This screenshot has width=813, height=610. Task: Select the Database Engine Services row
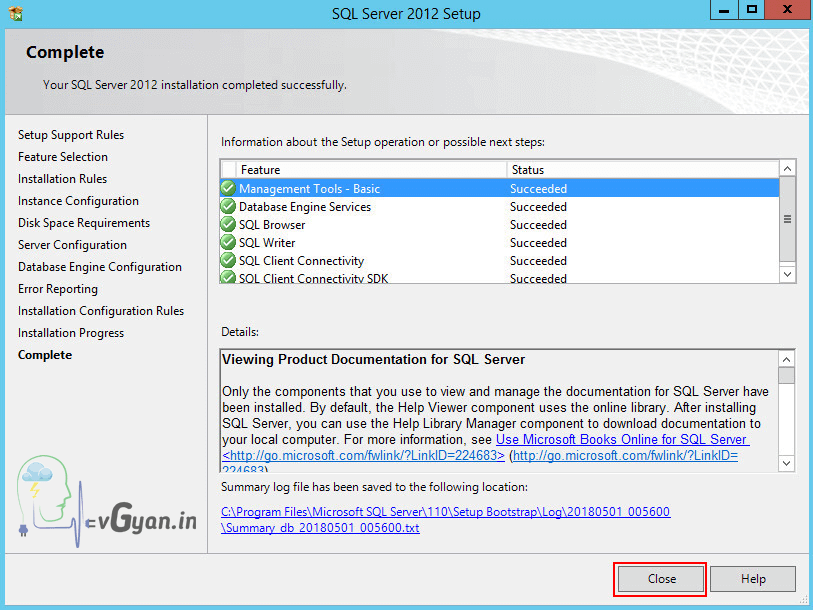coord(500,206)
